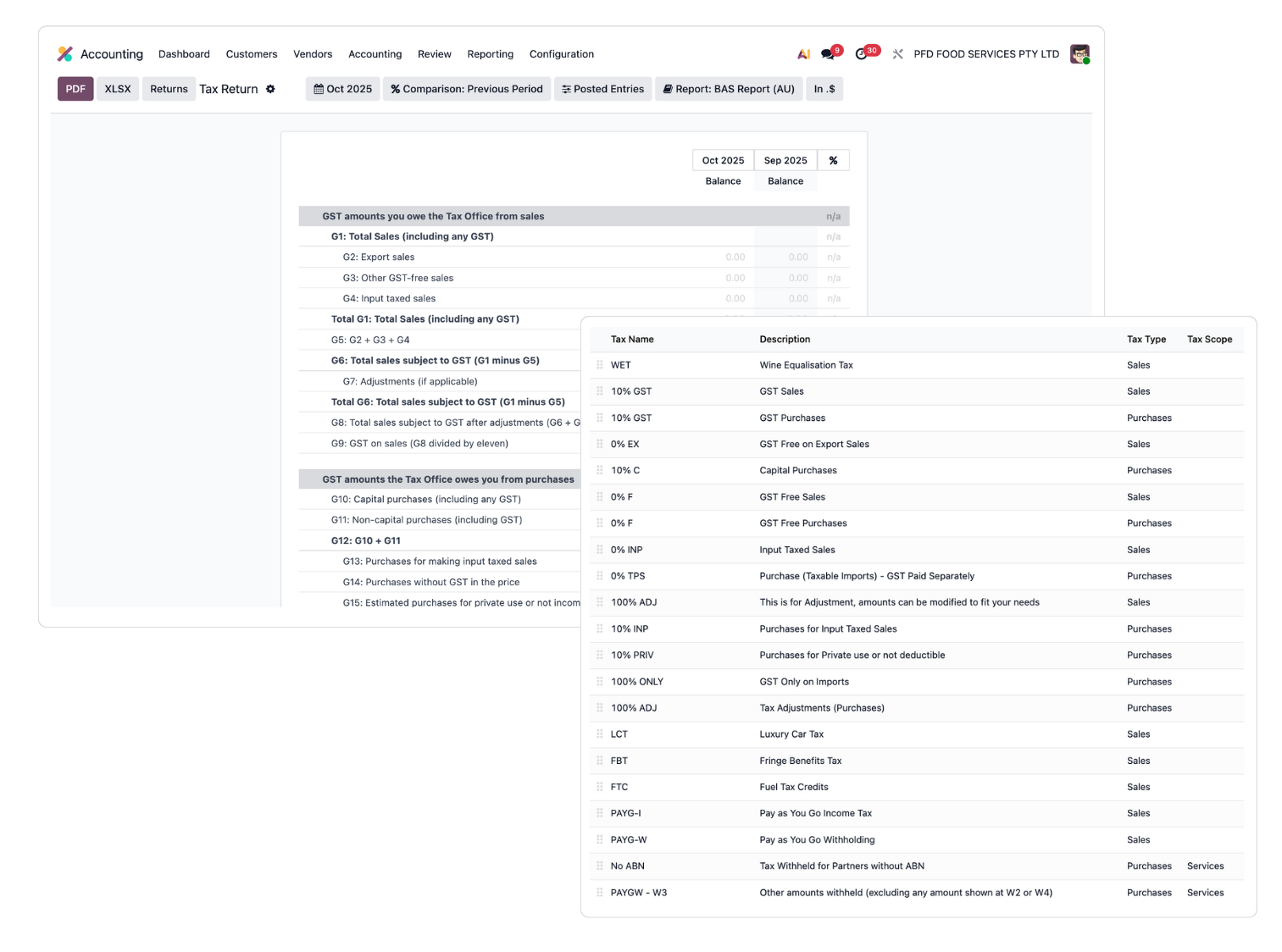
Task: Click the drag handle for the LCT tax row
Action: tap(600, 734)
